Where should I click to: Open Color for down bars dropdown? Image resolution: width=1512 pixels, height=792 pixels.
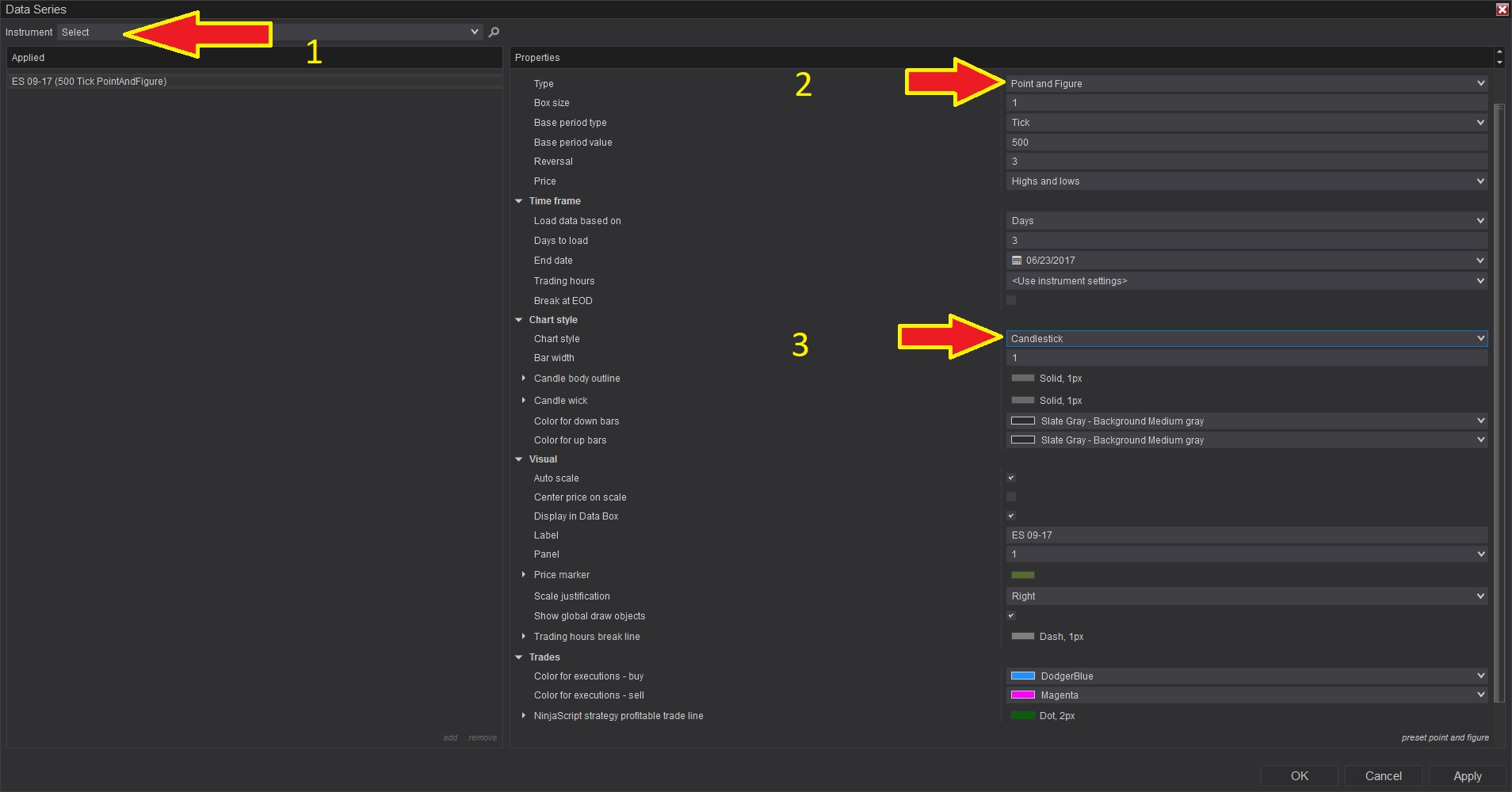(x=1247, y=421)
